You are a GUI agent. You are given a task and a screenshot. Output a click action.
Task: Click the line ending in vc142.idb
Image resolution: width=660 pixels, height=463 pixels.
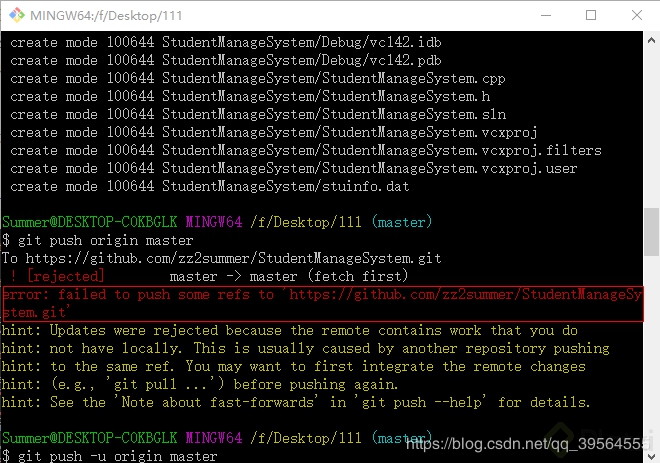point(226,42)
